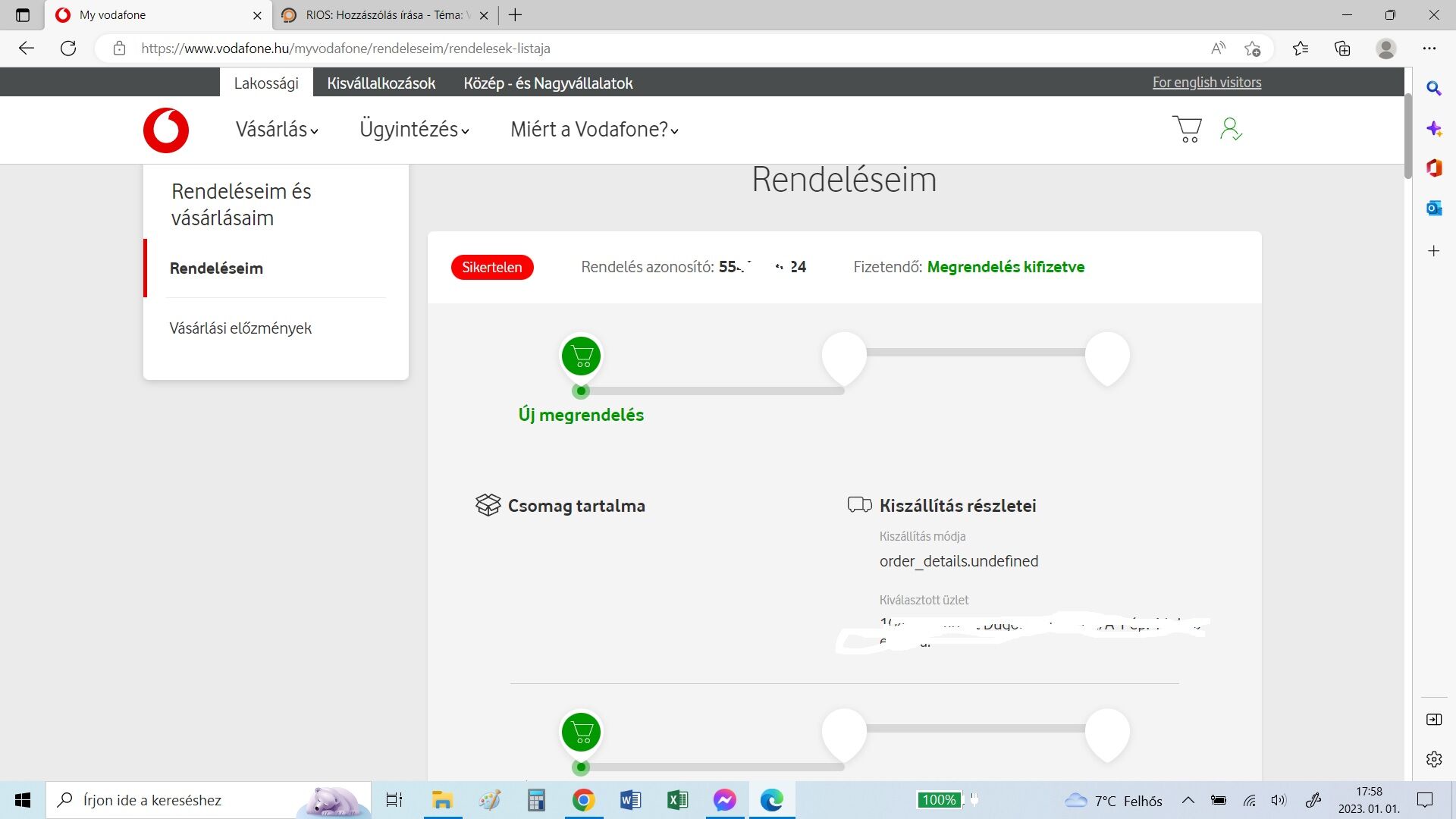Screen dimensions: 1456x819
Task: Open the Favorites list icon
Action: (x=1301, y=49)
